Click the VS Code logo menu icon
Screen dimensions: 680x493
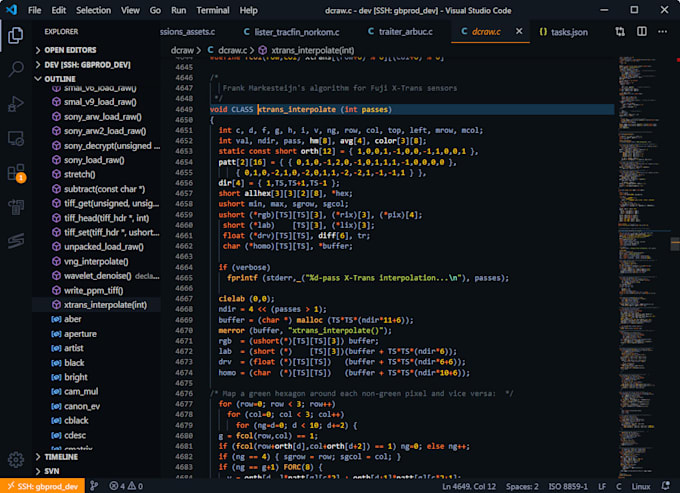coord(12,10)
